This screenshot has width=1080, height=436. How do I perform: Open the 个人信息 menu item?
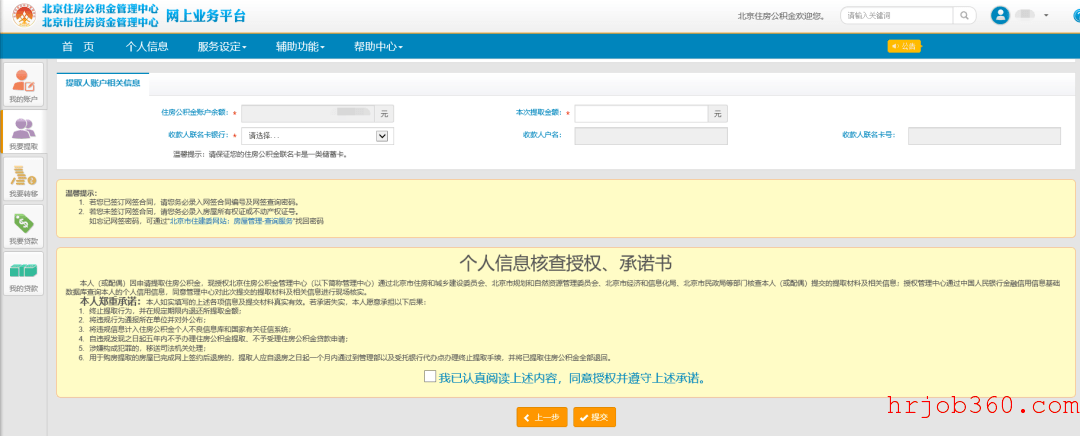(x=147, y=47)
